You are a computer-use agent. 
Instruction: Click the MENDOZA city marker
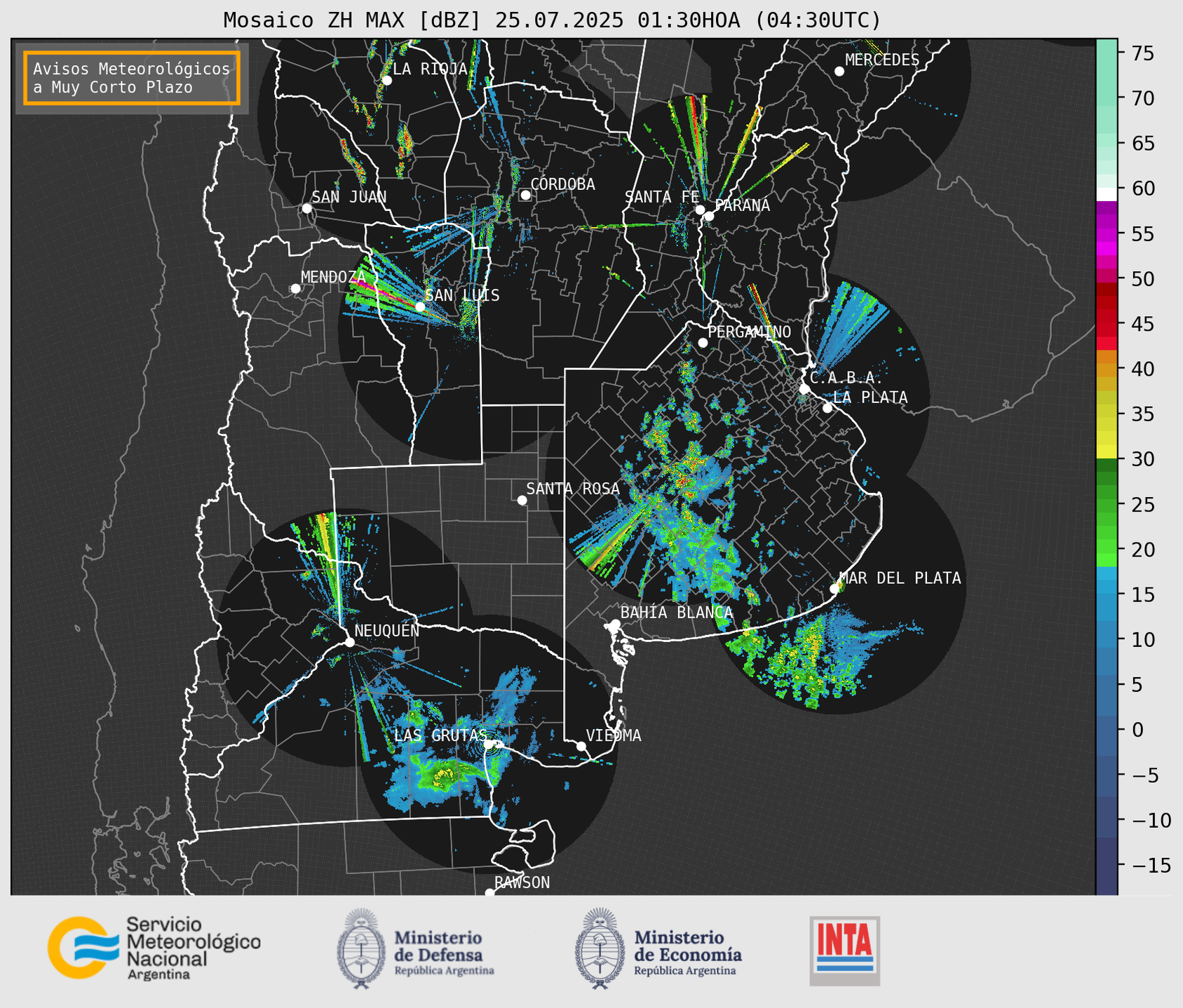click(x=296, y=289)
